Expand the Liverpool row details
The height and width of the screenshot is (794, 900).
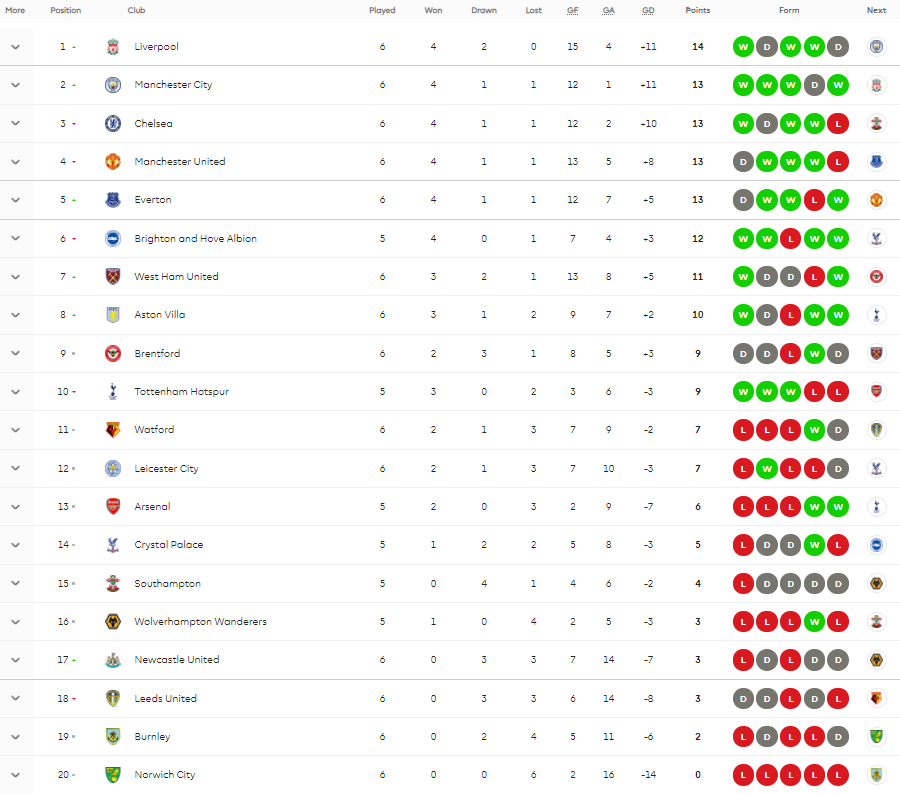point(16,47)
